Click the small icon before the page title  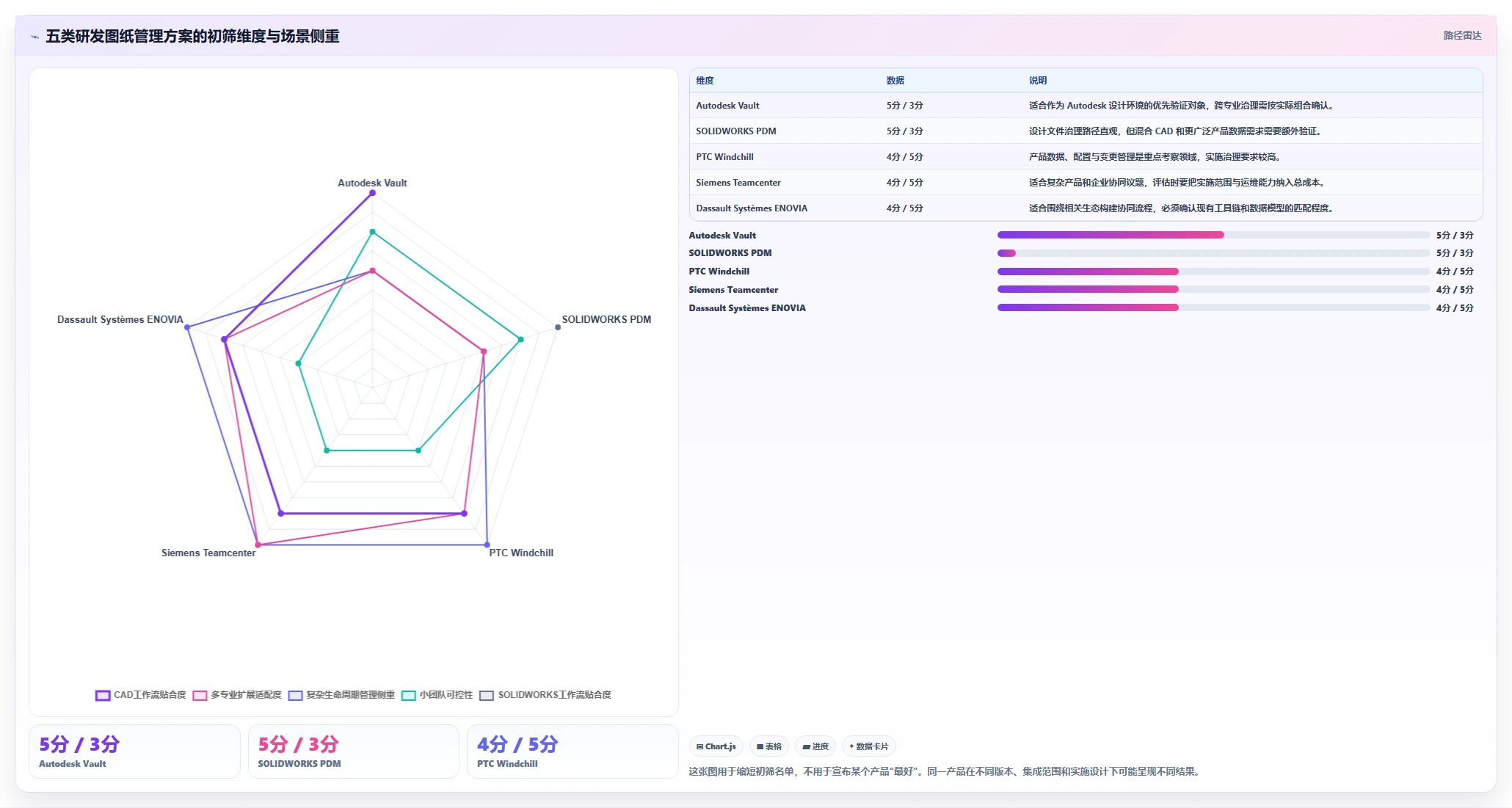[x=34, y=37]
